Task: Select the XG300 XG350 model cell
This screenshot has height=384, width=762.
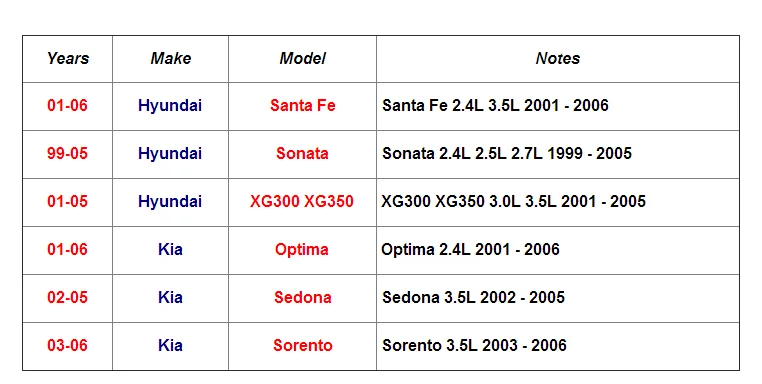Action: click(302, 202)
